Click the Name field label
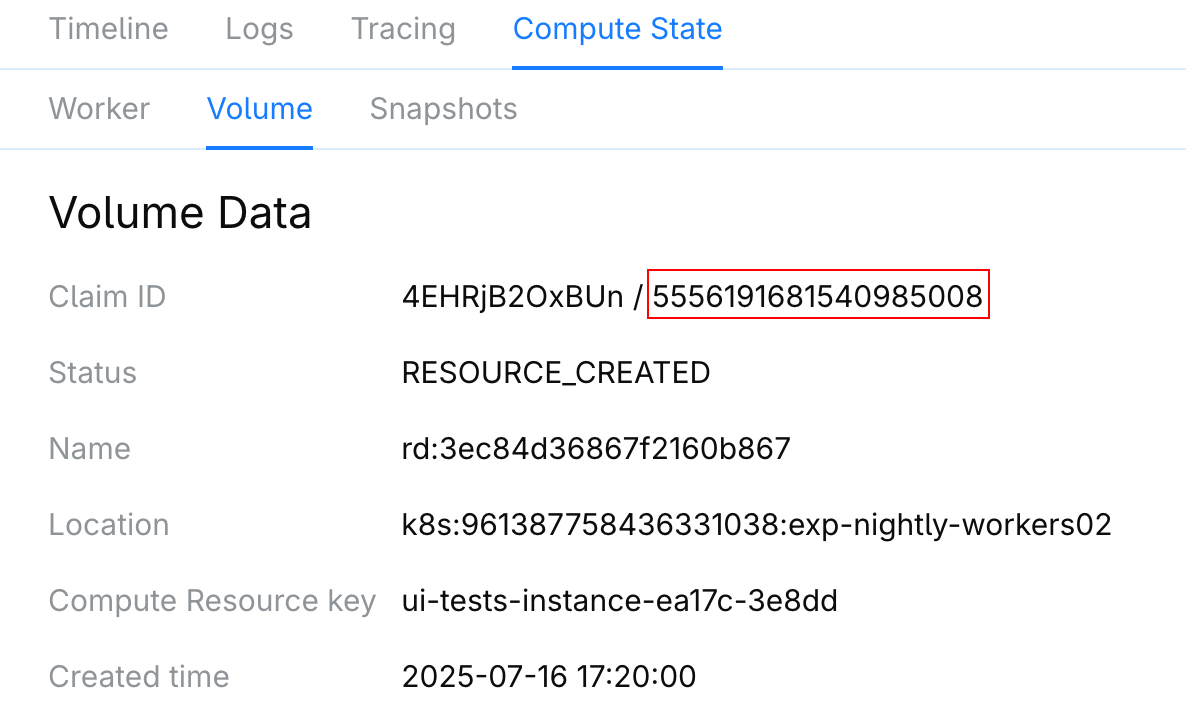Image resolution: width=1186 pixels, height=714 pixels. [89, 448]
